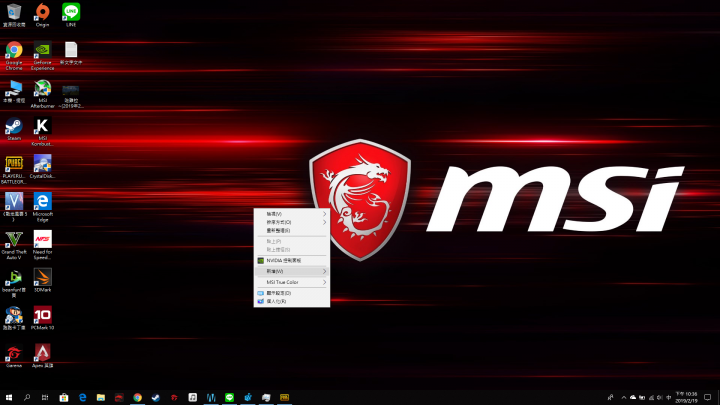Select the MSI Kombustor desktop shortcut
Screen dimensions: 720x405
(x=42, y=131)
